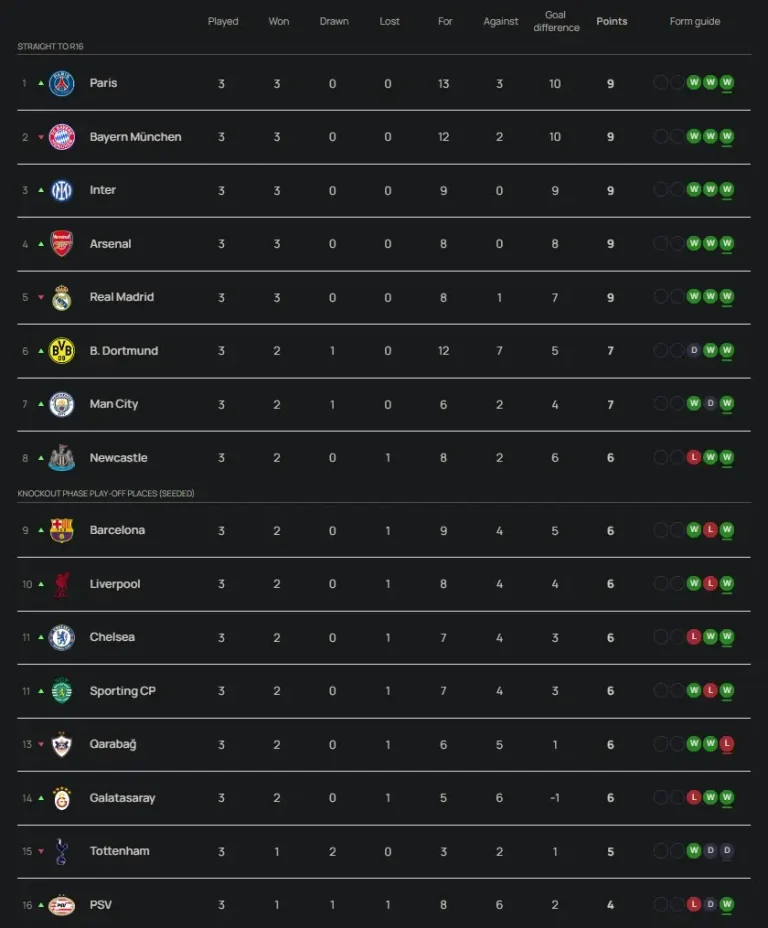Screen dimensions: 768x928
Task: Sort table by Goal difference column
Action: coord(556,21)
